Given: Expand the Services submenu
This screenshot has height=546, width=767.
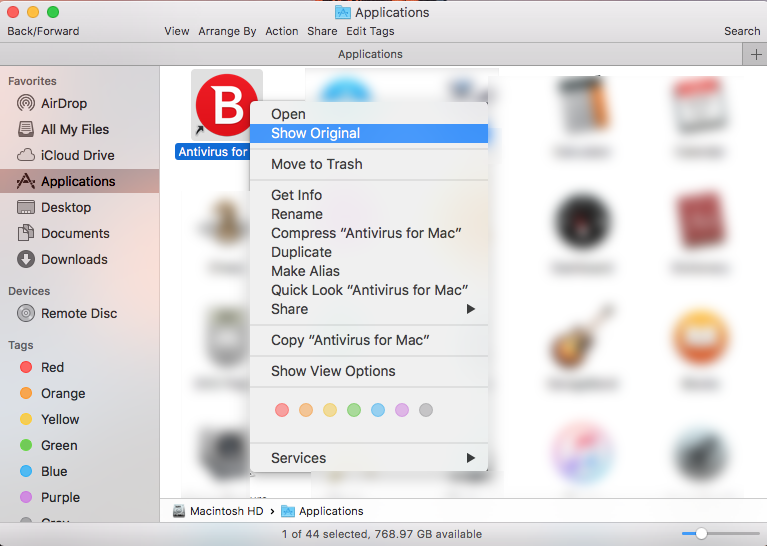Looking at the screenshot, I should tap(369, 458).
